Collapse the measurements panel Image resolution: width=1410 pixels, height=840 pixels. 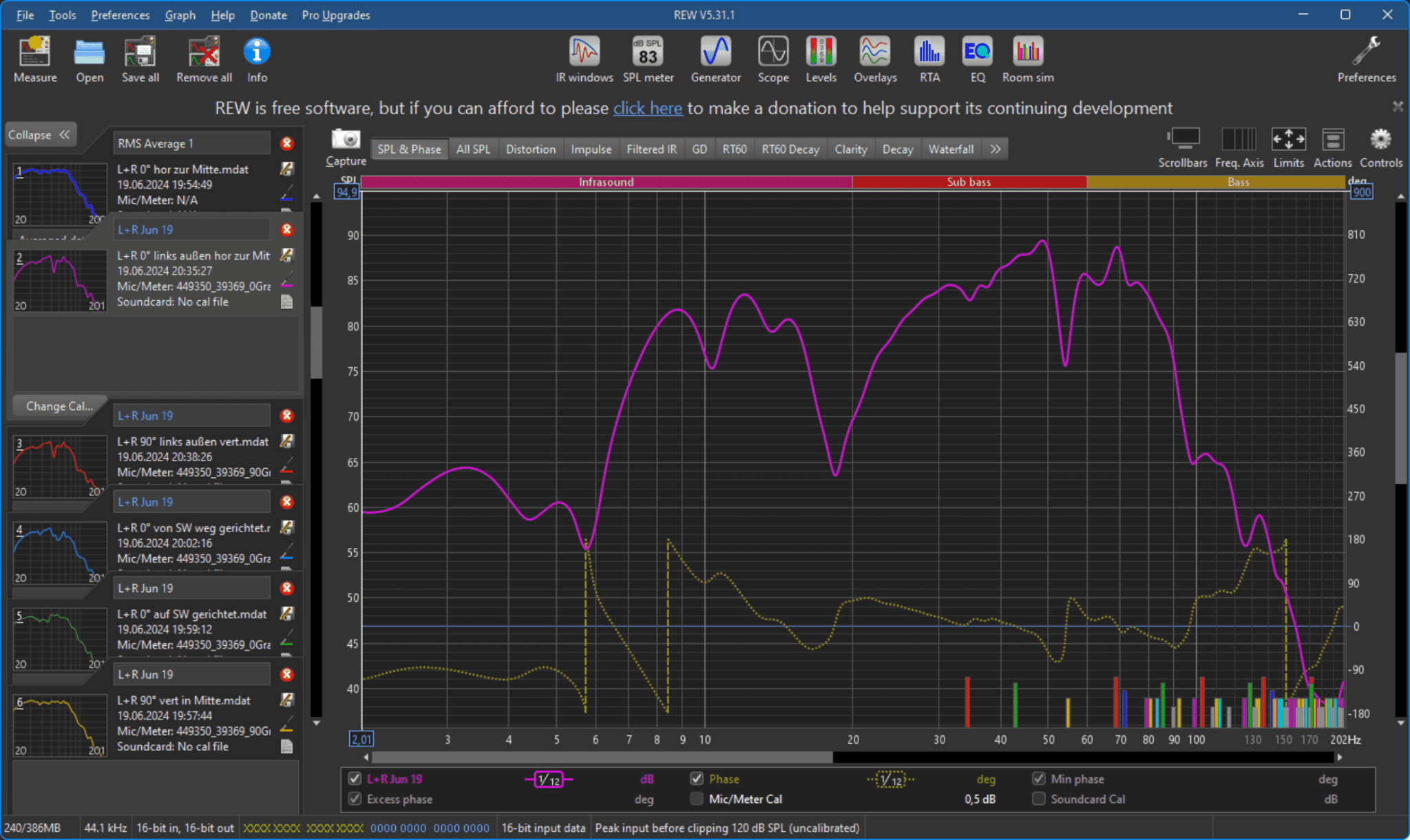[x=40, y=135]
